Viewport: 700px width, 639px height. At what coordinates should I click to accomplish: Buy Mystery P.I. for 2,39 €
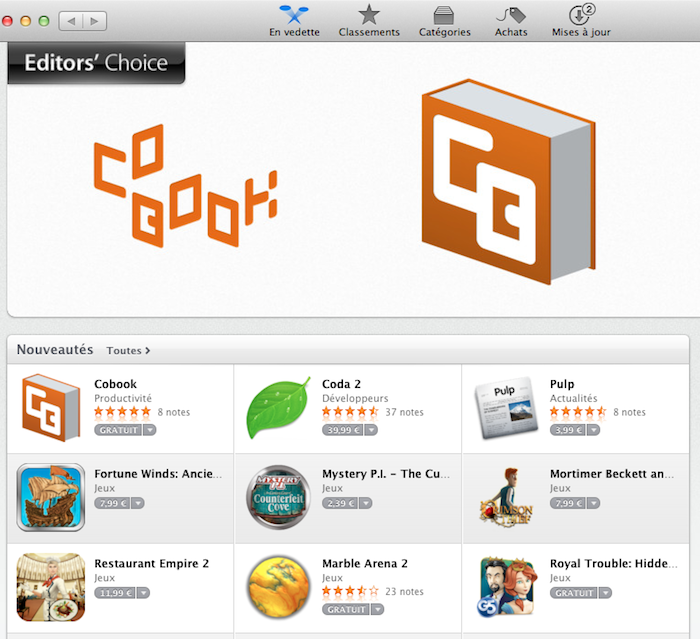coord(340,503)
